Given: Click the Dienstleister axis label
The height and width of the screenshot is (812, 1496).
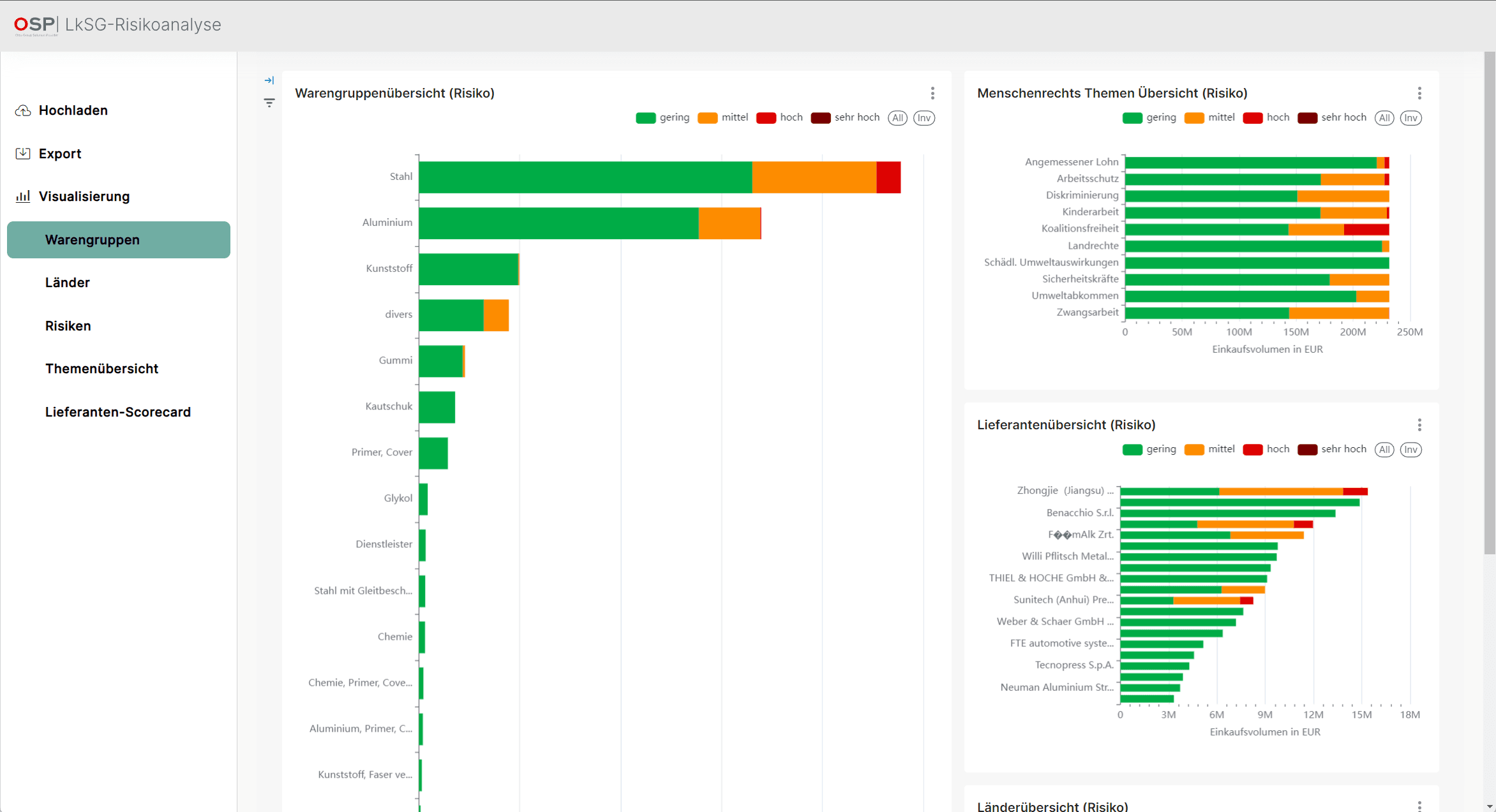Looking at the screenshot, I should pyautogui.click(x=384, y=544).
